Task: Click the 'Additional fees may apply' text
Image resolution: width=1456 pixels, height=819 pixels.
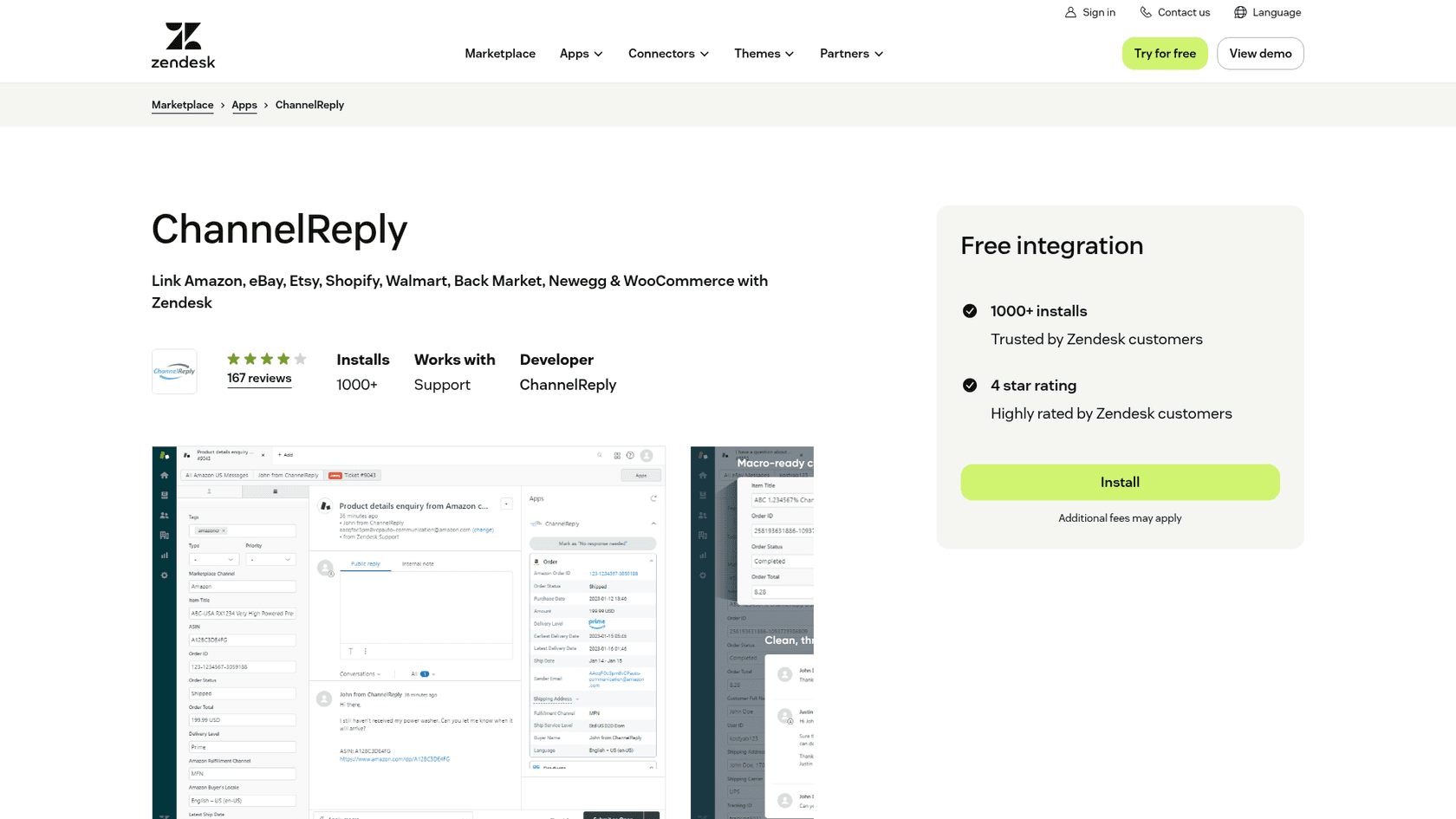Action: click(x=1120, y=518)
